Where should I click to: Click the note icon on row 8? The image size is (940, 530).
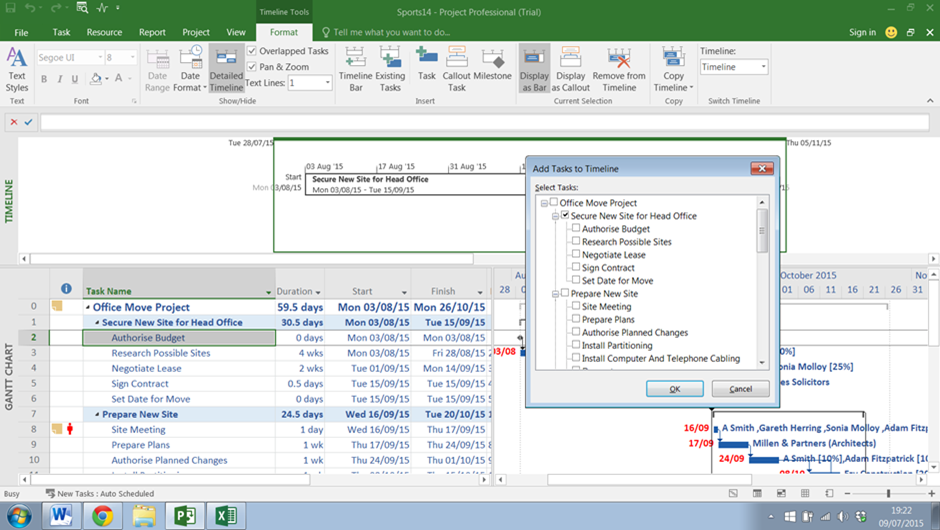tap(57, 429)
